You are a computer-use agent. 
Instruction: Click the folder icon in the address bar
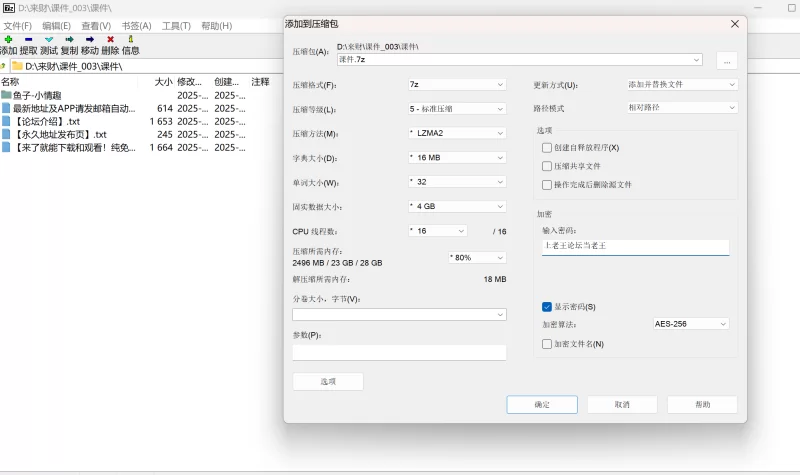click(17, 66)
